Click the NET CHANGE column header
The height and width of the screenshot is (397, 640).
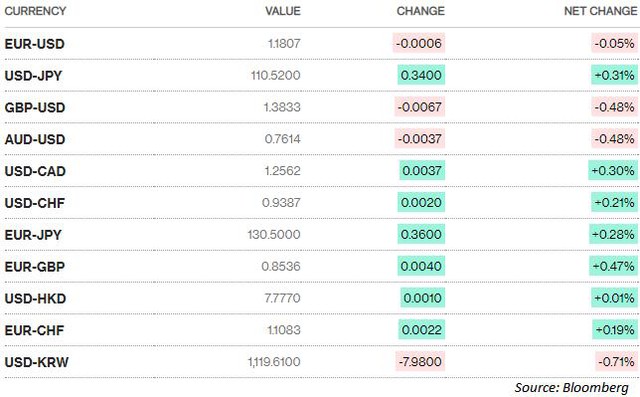tap(600, 11)
